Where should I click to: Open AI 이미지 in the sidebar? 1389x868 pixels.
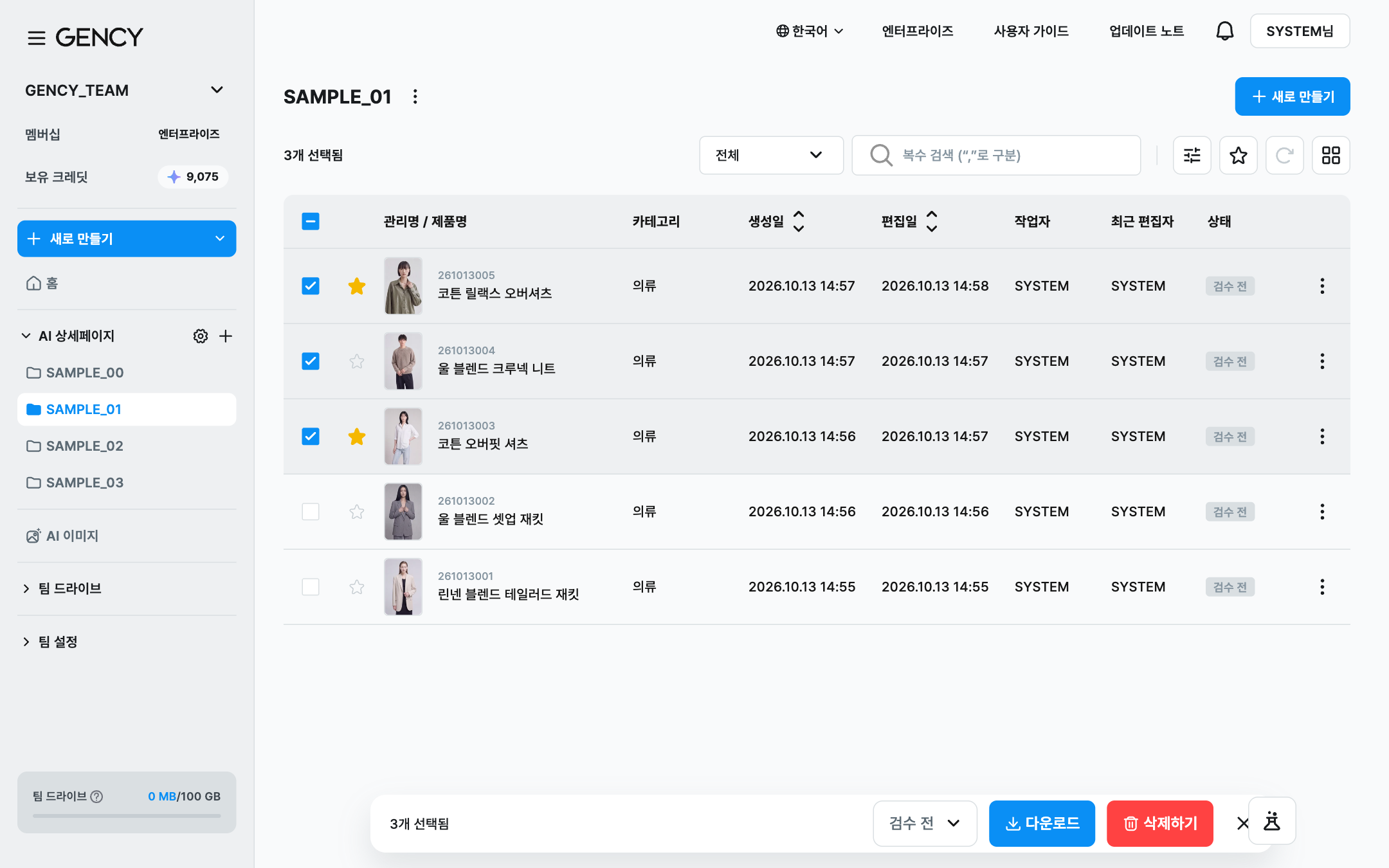coord(127,536)
